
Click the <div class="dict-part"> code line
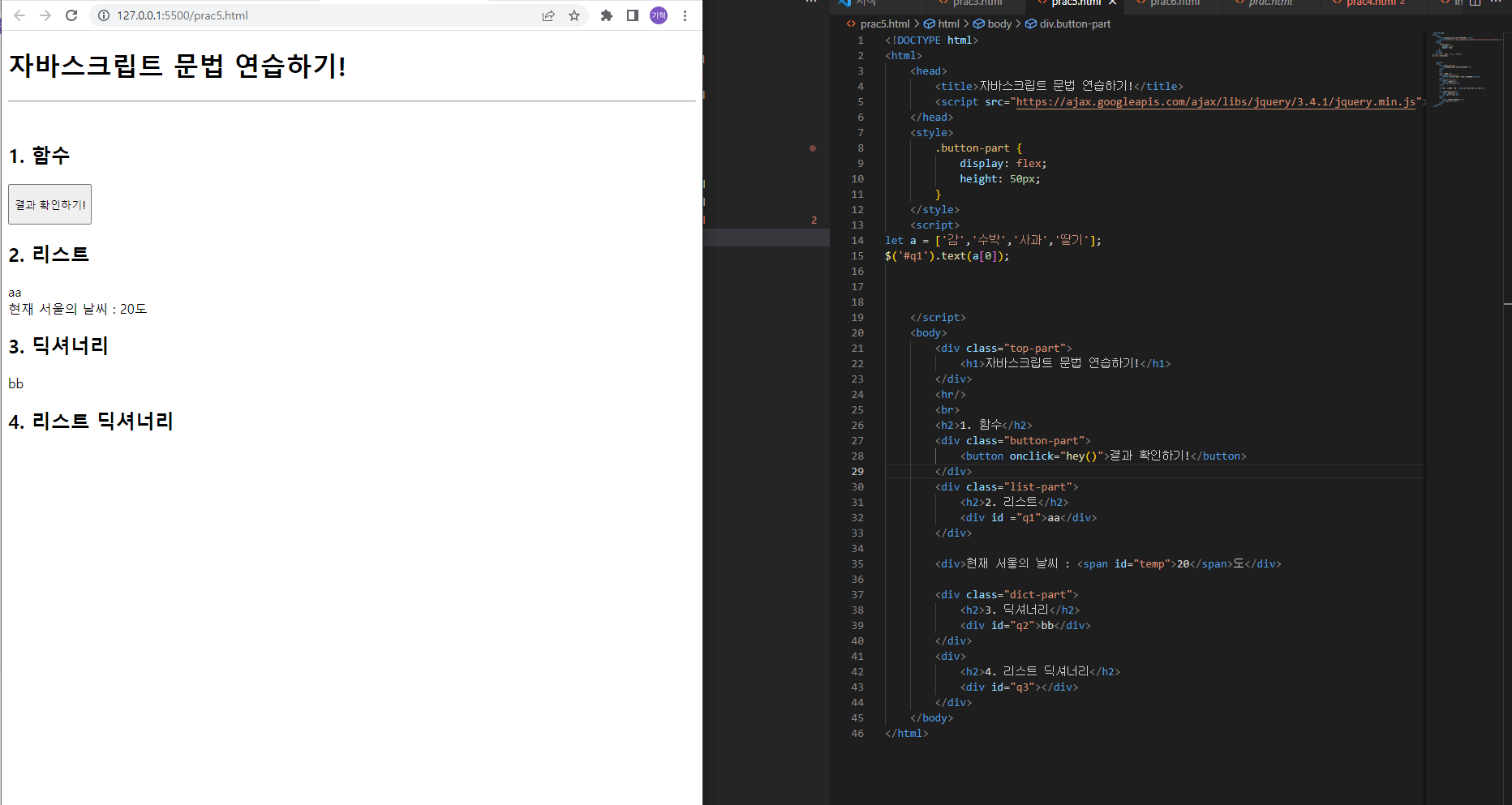tap(1007, 595)
